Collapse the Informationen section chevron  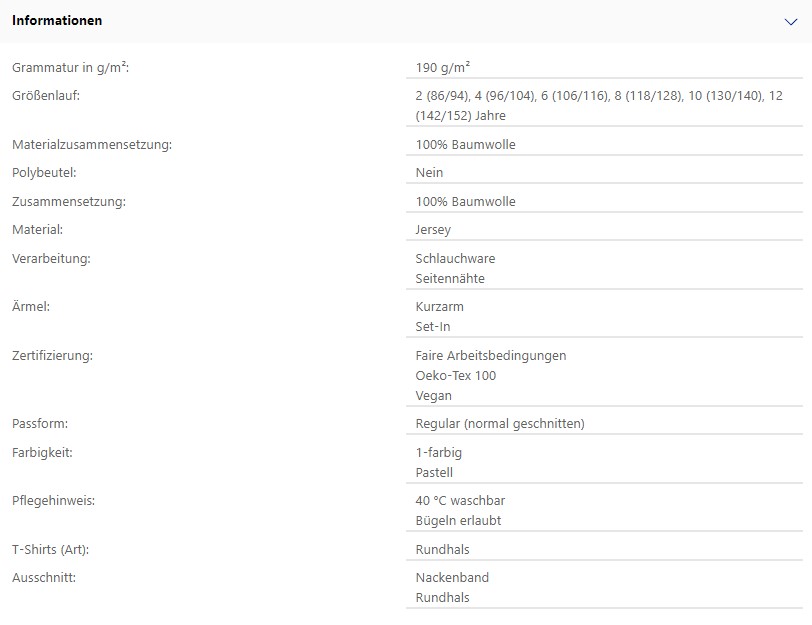pyautogui.click(x=790, y=22)
